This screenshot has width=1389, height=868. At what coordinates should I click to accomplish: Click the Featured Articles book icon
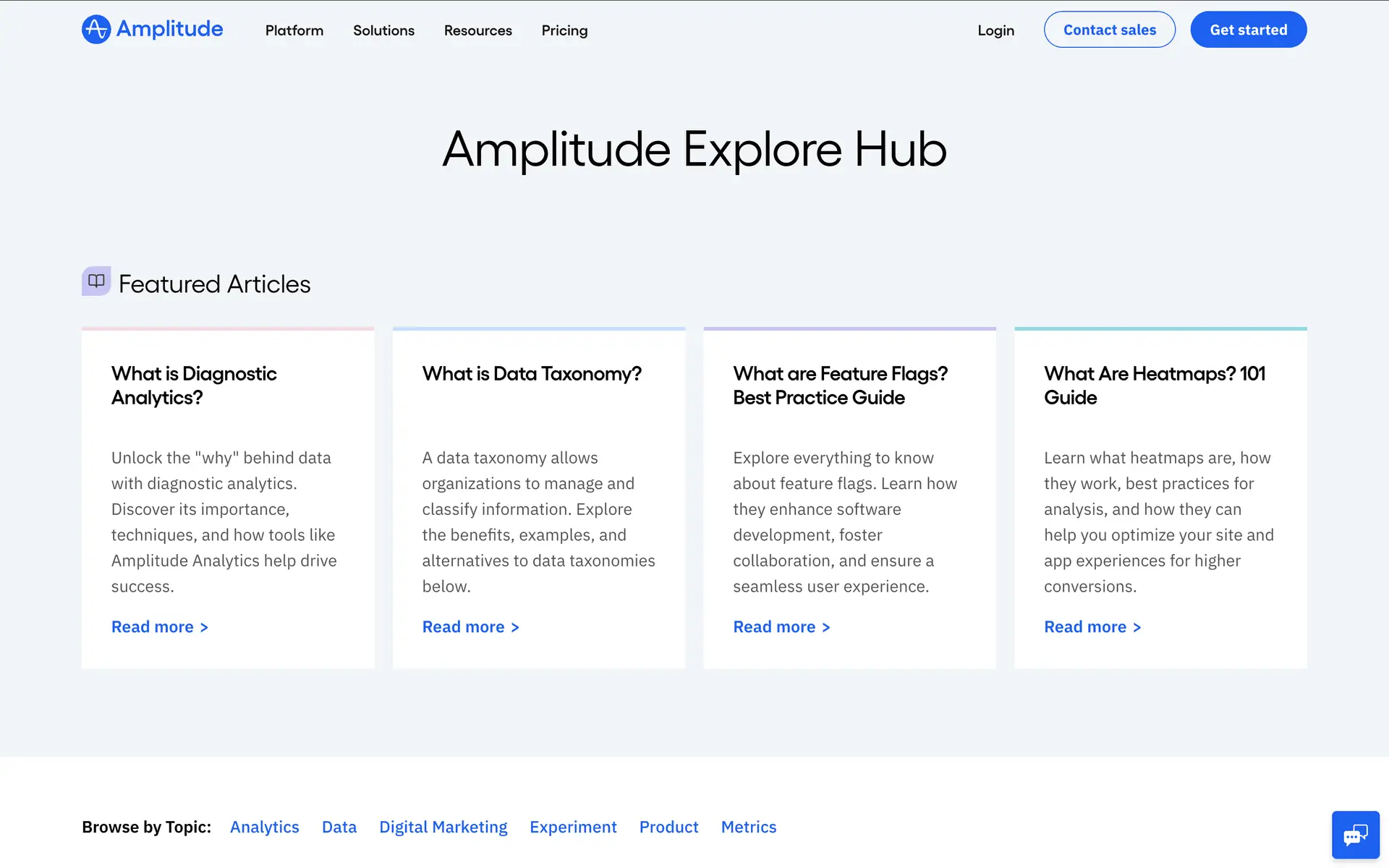96,281
